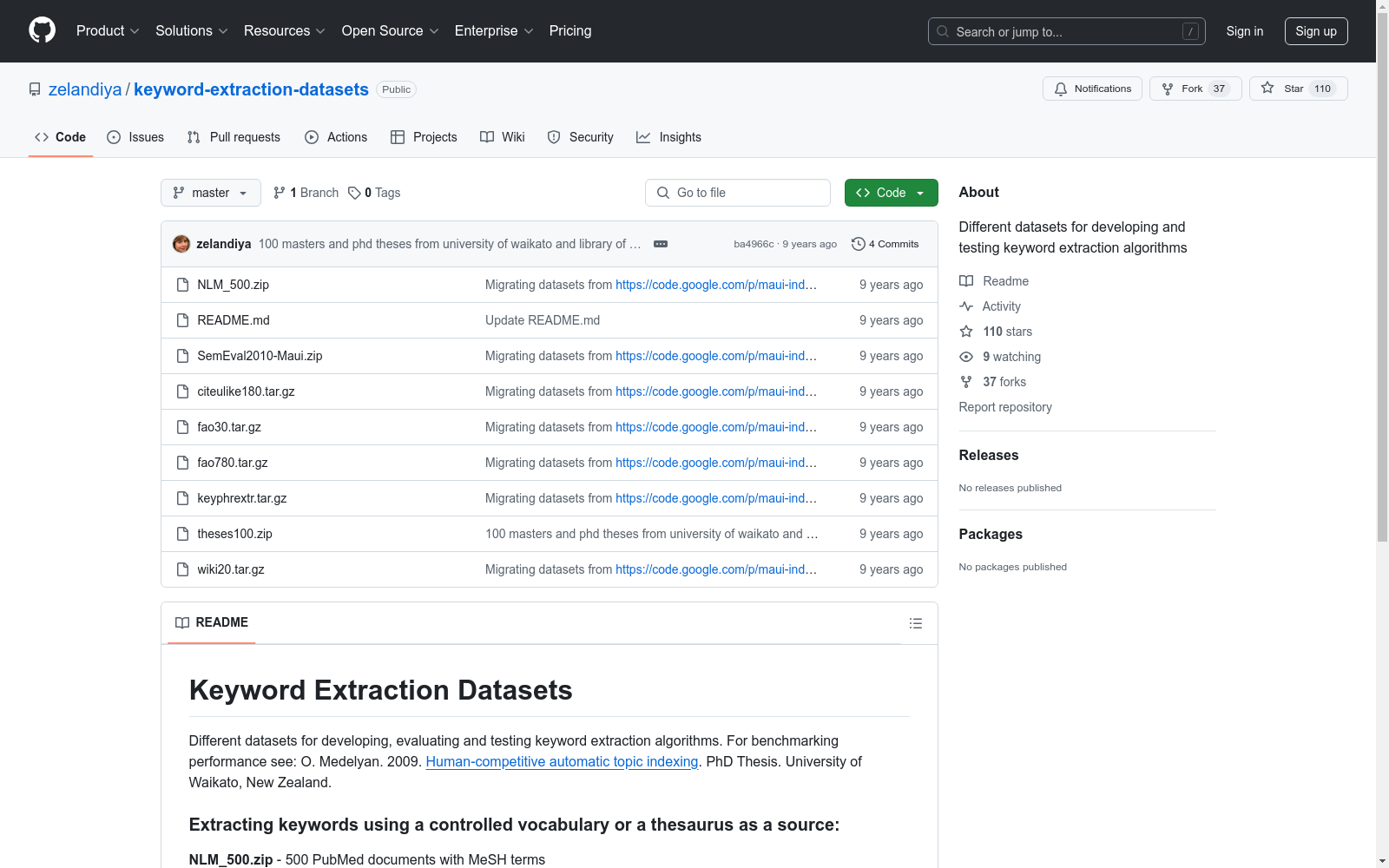Open the SemEval2010-Maui.zip file
This screenshot has width=1389, height=868.
[260, 356]
